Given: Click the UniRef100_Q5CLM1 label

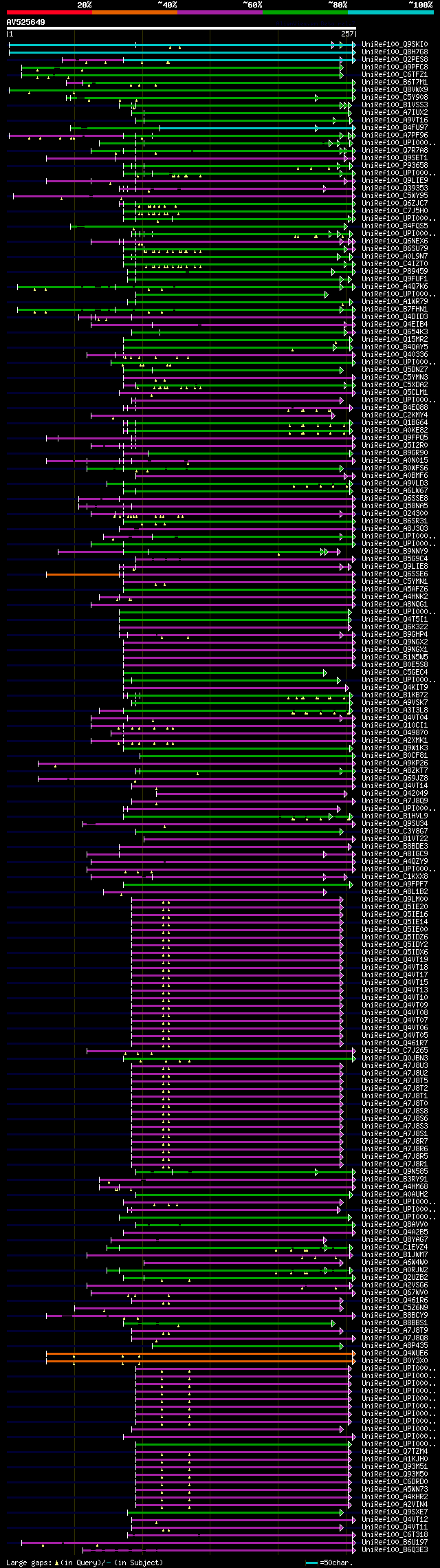Looking at the screenshot, I should 395,393.
